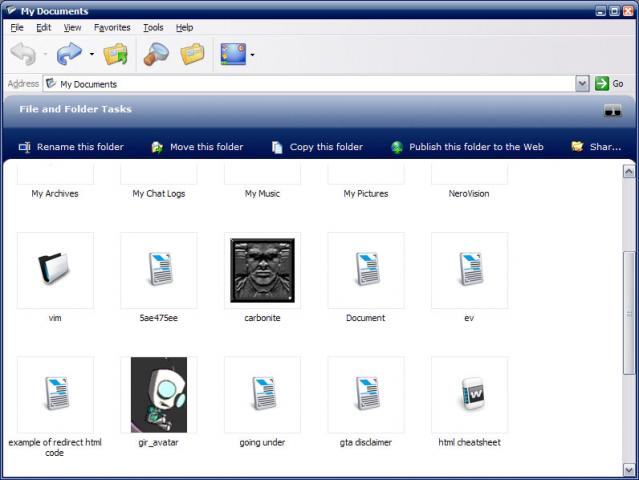Open the Favorites menu
The image size is (639, 480).
(x=112, y=27)
